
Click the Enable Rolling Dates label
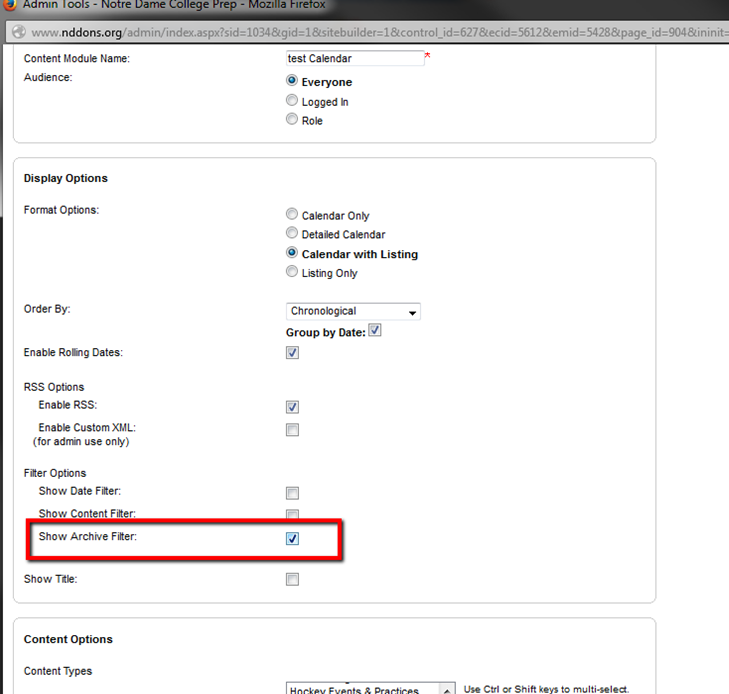(x=73, y=352)
